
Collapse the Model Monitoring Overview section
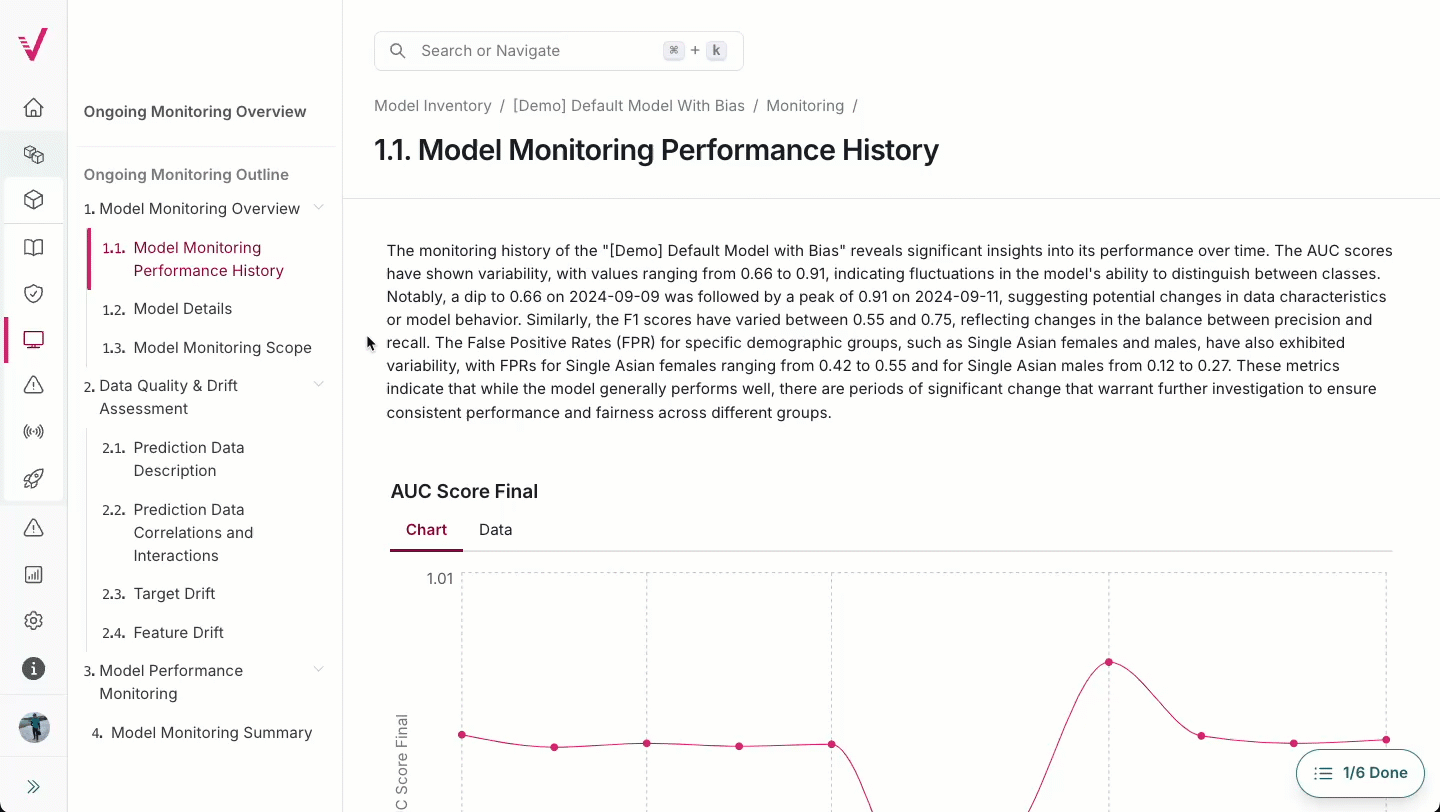point(318,208)
